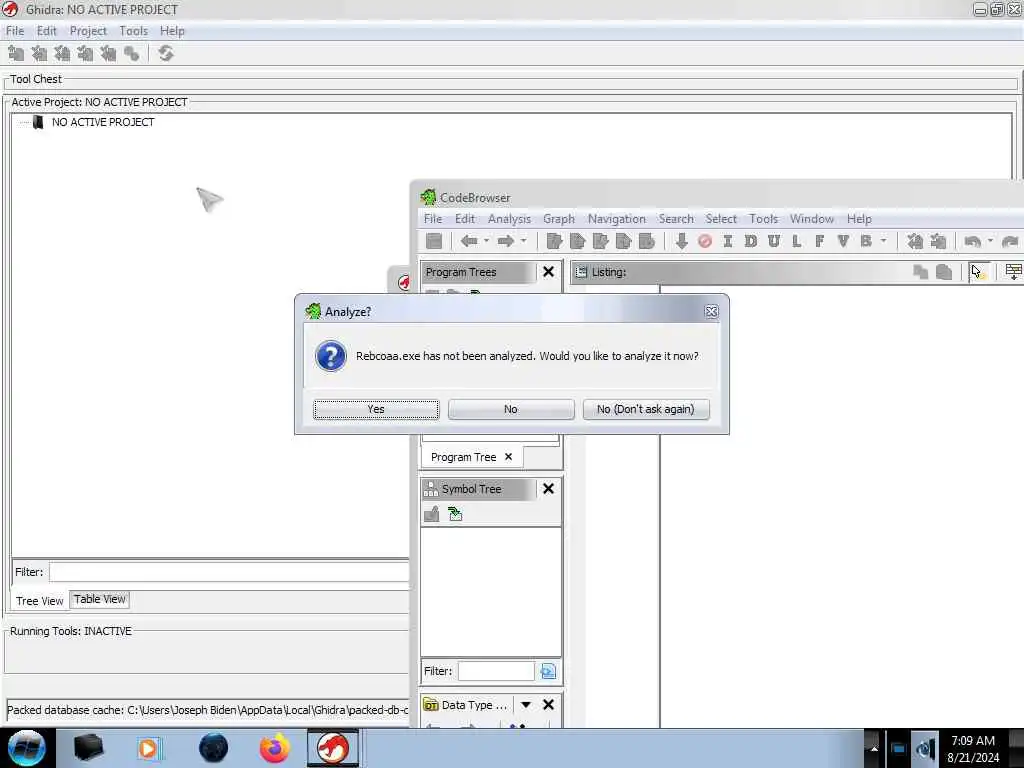The image size is (1024, 768).
Task: Close the Program Tree tab with its x
Action: point(509,456)
